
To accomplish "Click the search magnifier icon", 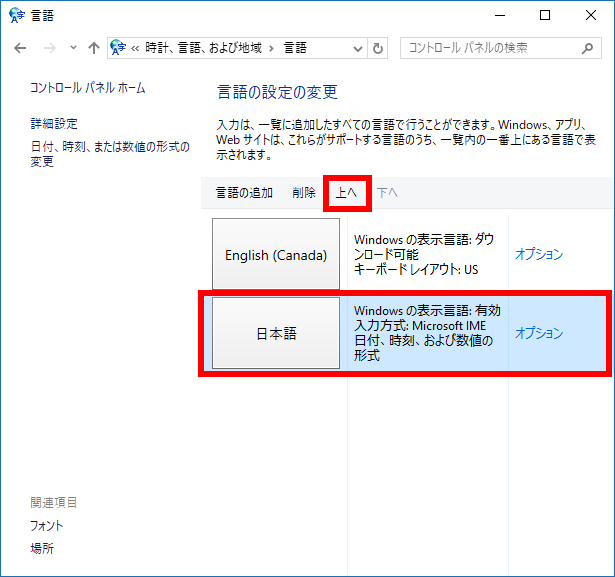I will pos(587,48).
